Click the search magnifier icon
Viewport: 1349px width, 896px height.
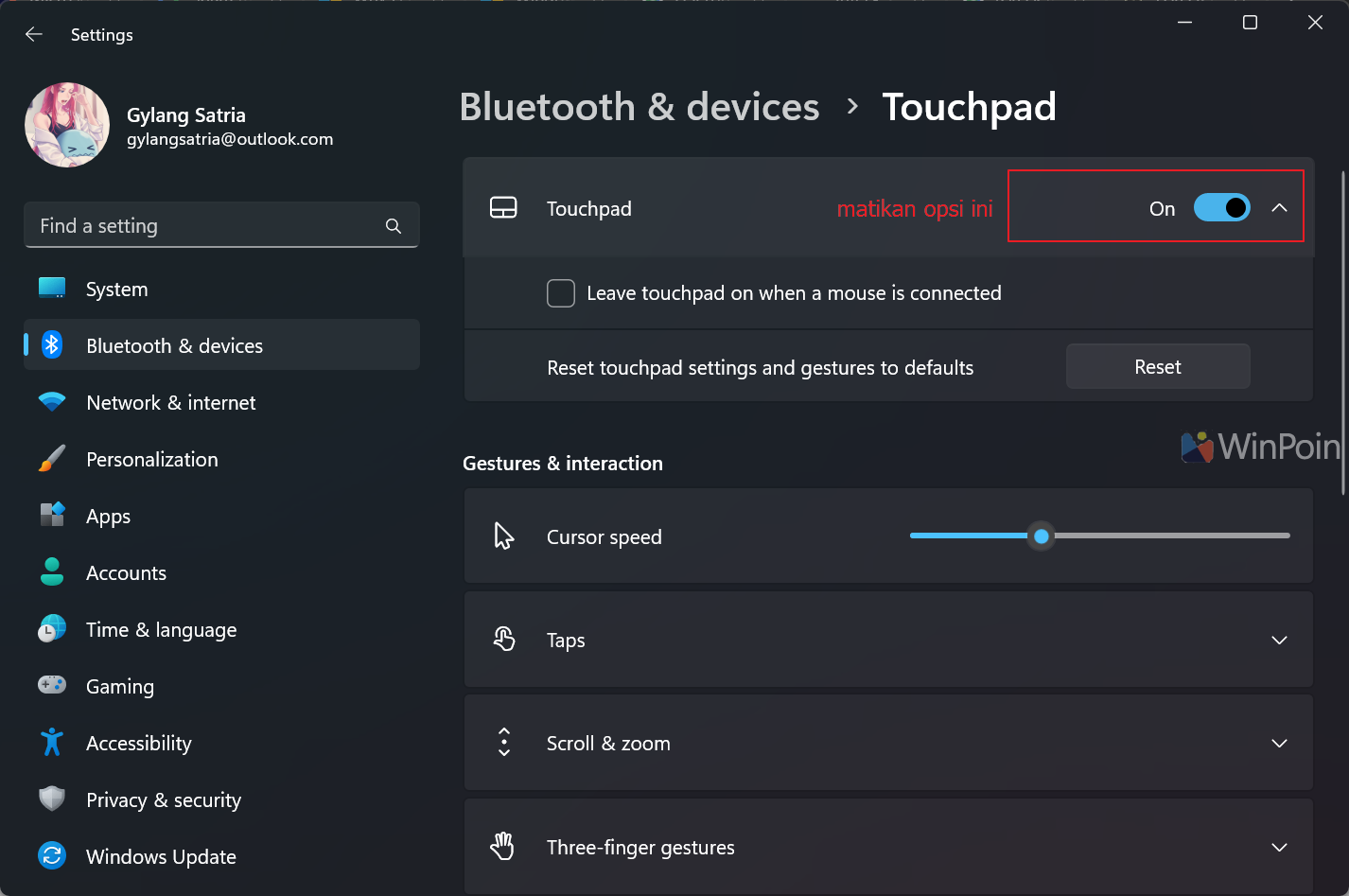(x=394, y=226)
